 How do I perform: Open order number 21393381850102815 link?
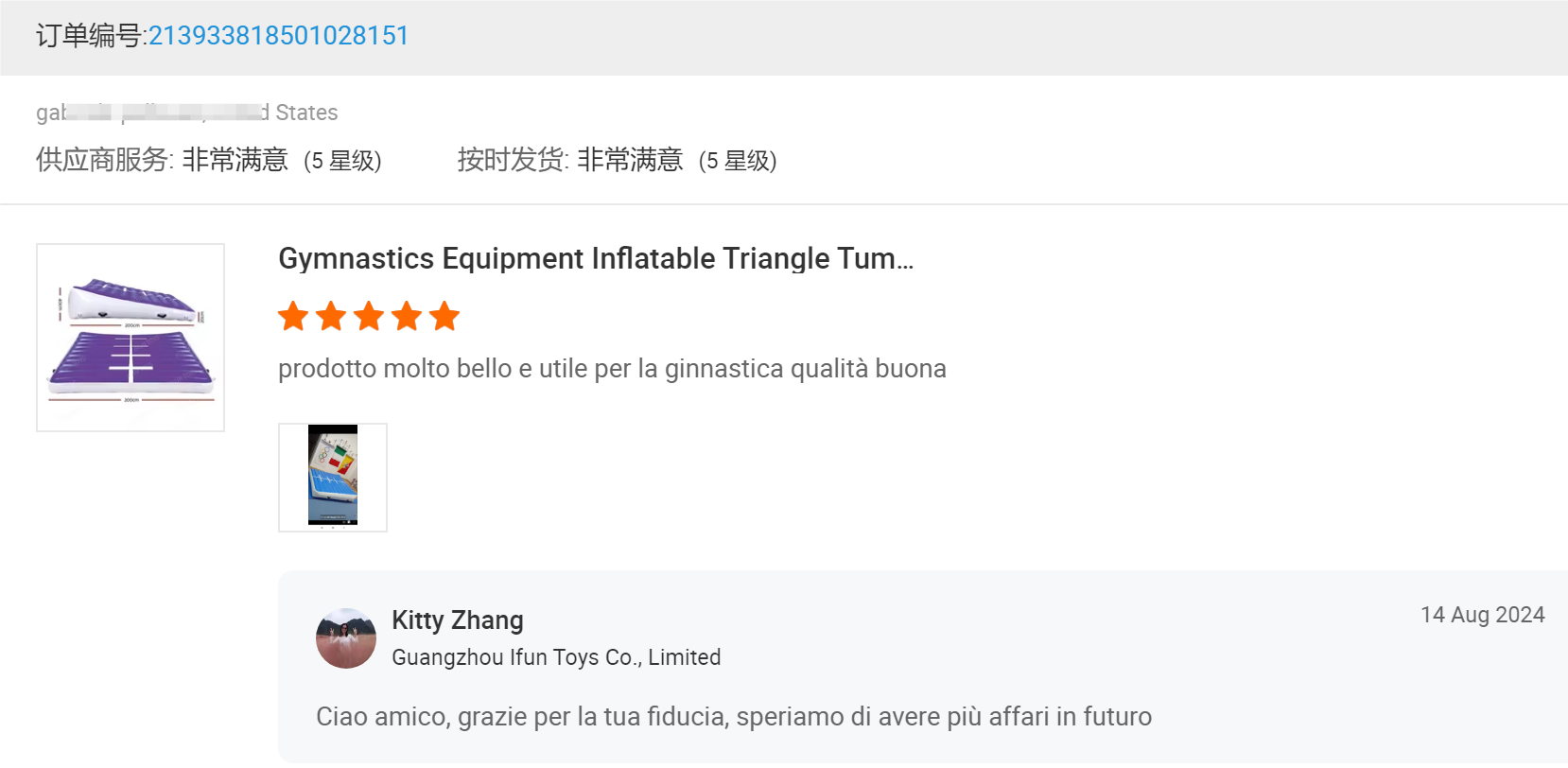pyautogui.click(x=279, y=36)
